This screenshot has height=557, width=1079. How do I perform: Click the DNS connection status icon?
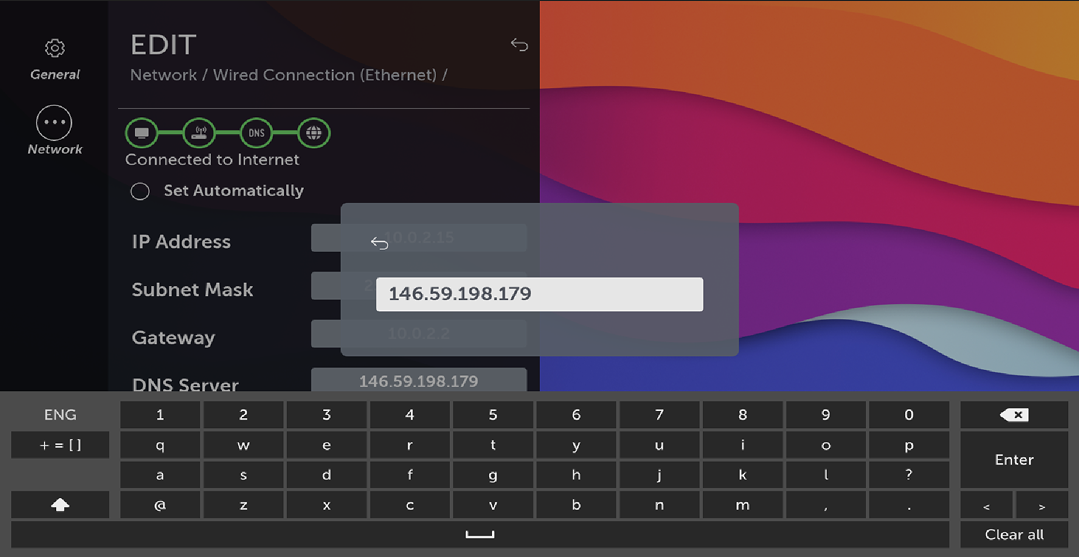tap(256, 133)
